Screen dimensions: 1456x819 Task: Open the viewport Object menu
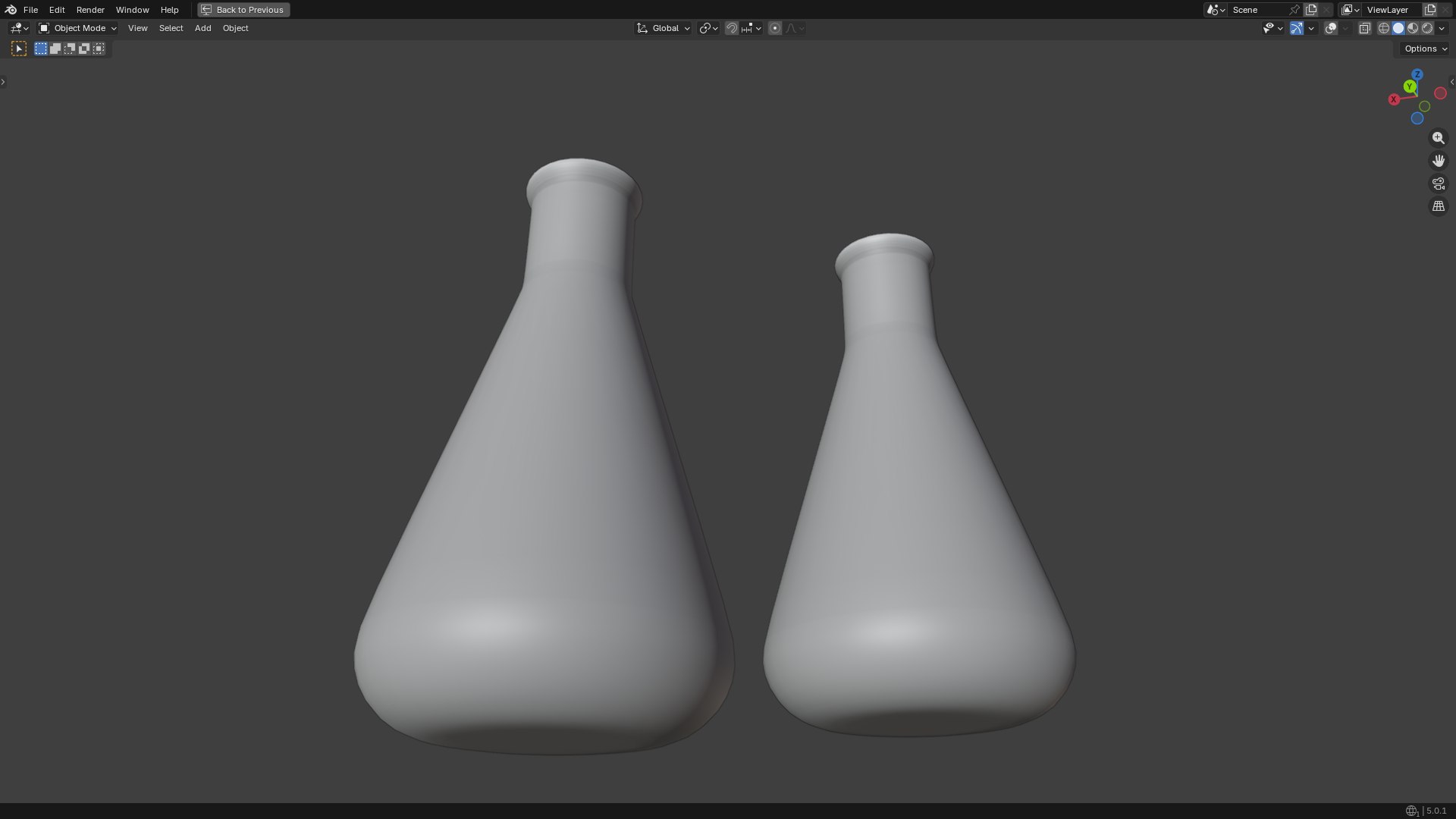235,28
